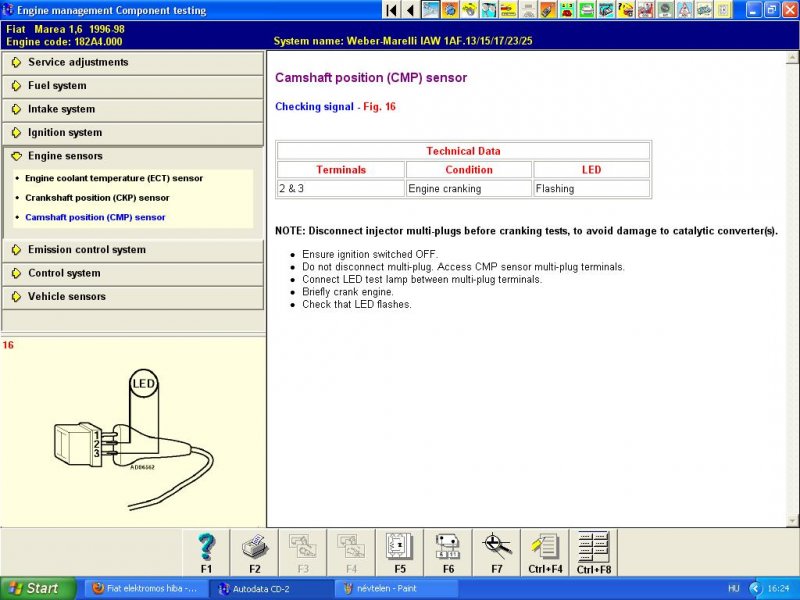Click the F6 connector icon button
This screenshot has width=800, height=600.
pos(448,553)
